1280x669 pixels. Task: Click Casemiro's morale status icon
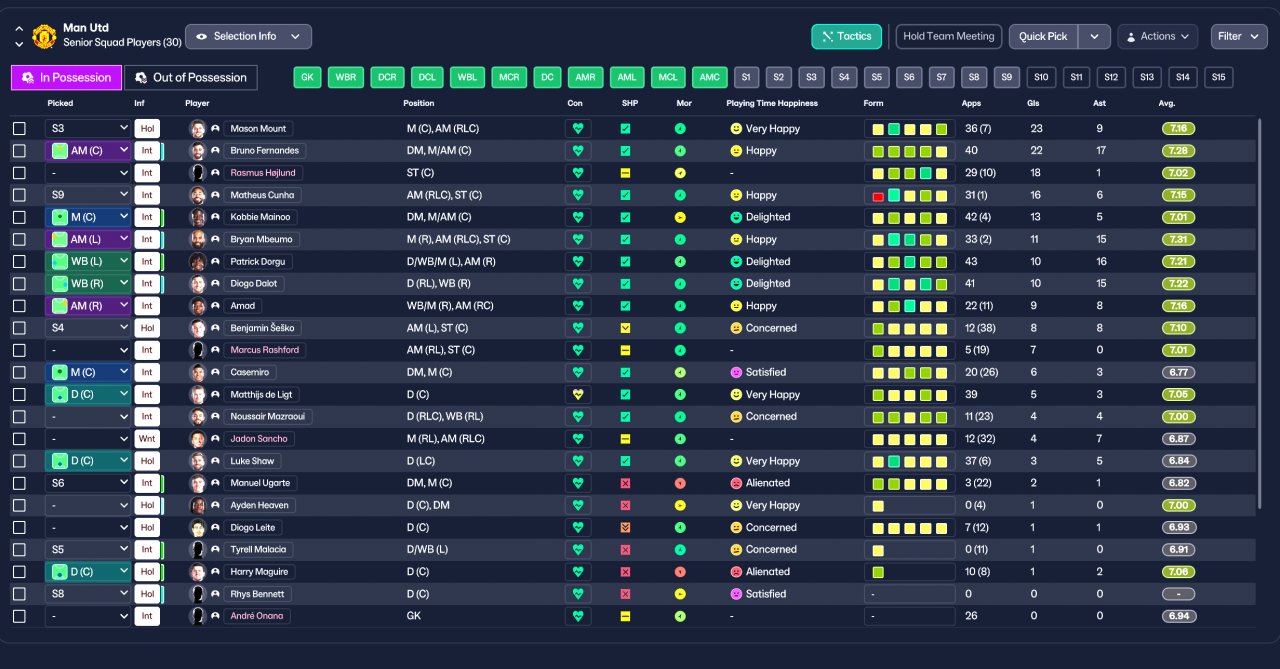680,372
